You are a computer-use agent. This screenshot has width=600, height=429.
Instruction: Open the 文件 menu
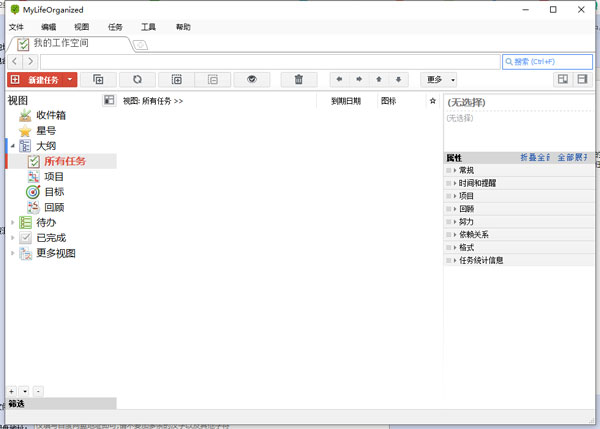coord(16,27)
